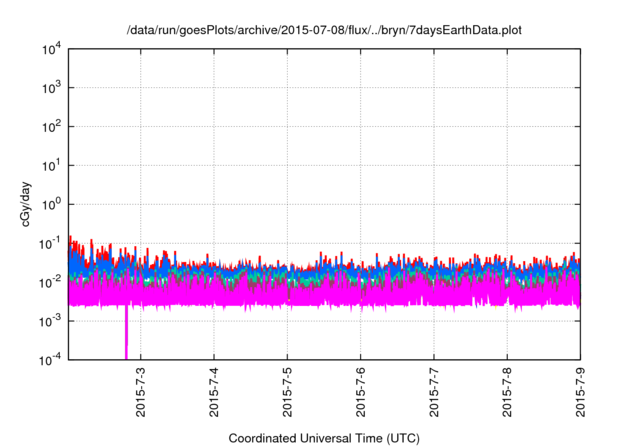This screenshot has height=448, width=640.
Task: Click the 10^2 y-axis tick label
Action: pos(51,126)
